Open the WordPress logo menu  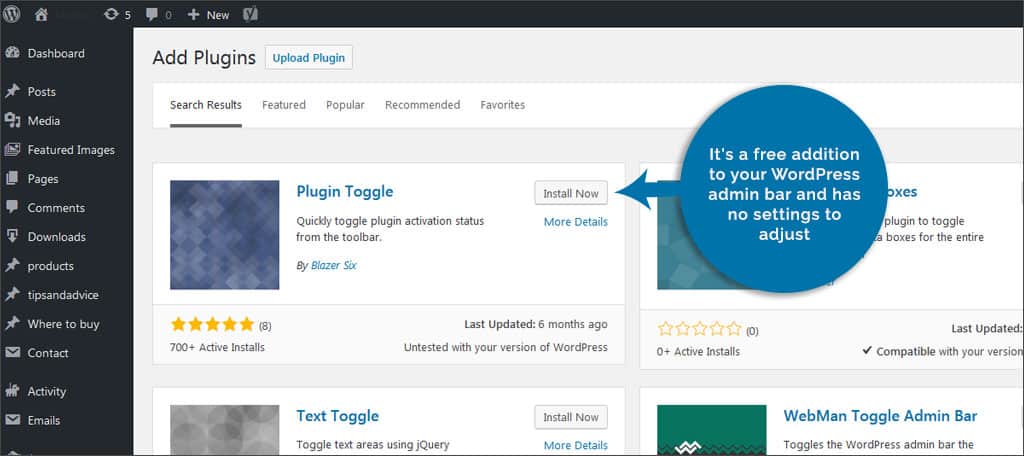[x=11, y=14]
